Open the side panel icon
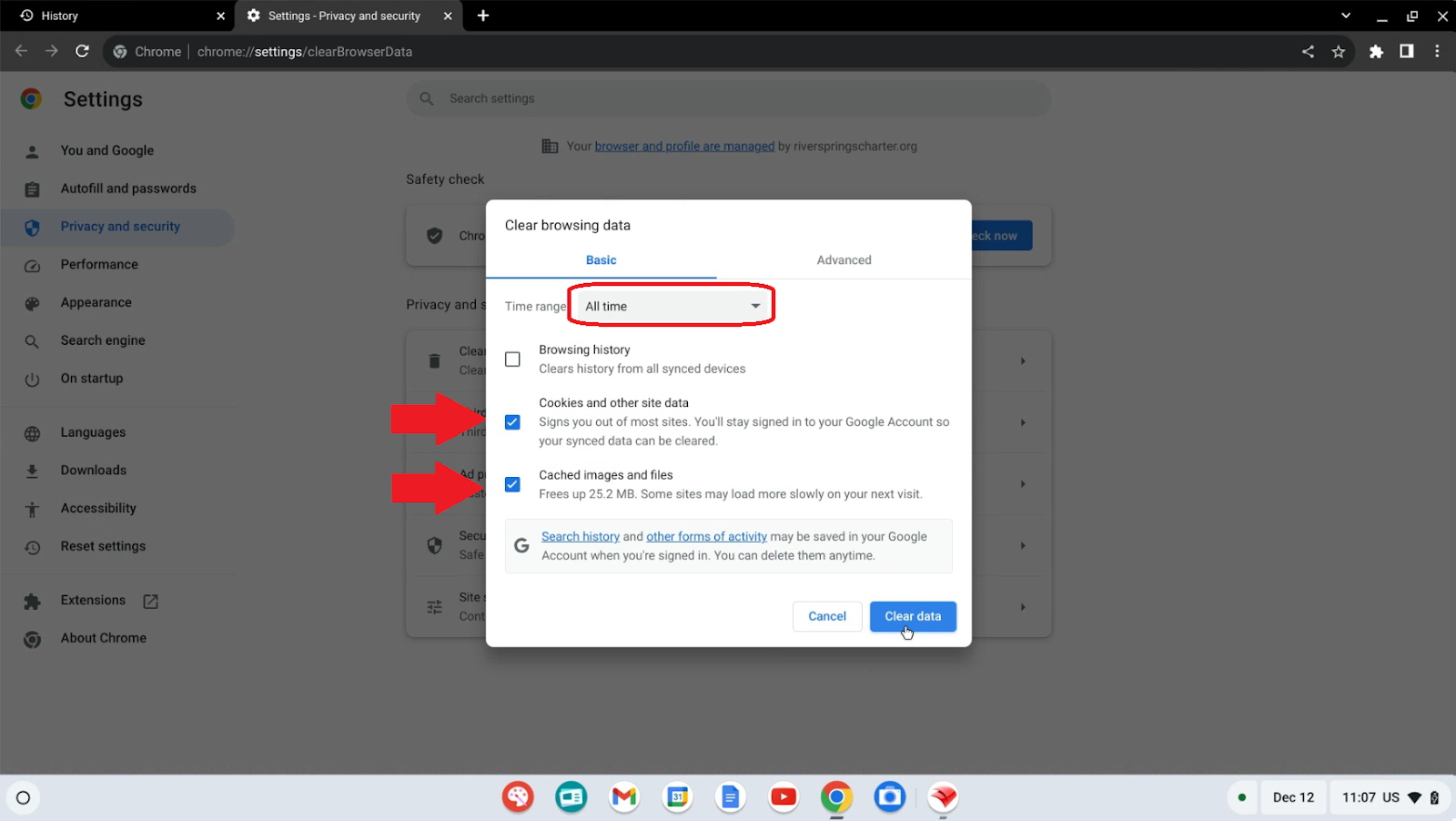Viewport: 1456px width, 821px height. [1406, 52]
